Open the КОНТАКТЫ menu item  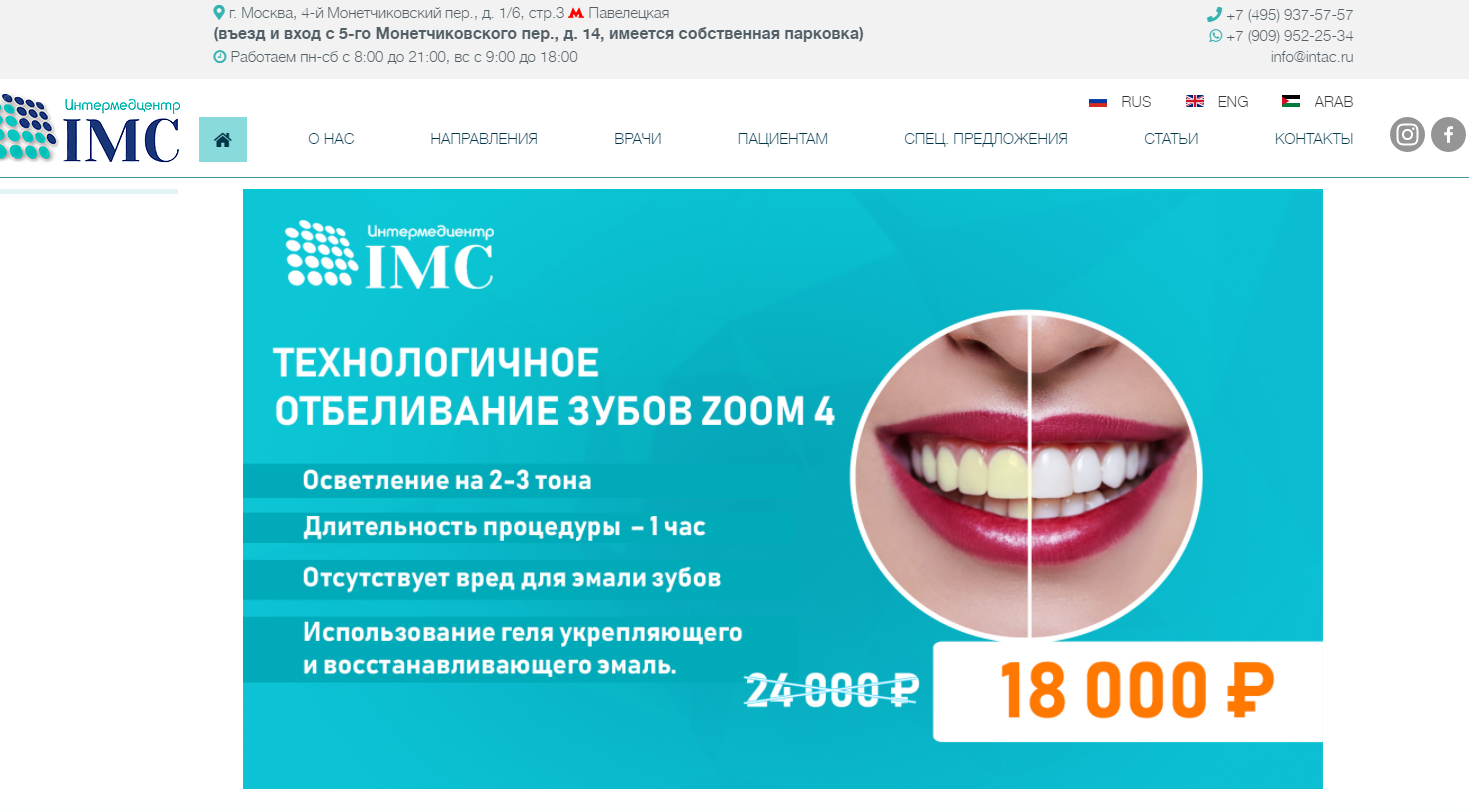click(x=1314, y=139)
